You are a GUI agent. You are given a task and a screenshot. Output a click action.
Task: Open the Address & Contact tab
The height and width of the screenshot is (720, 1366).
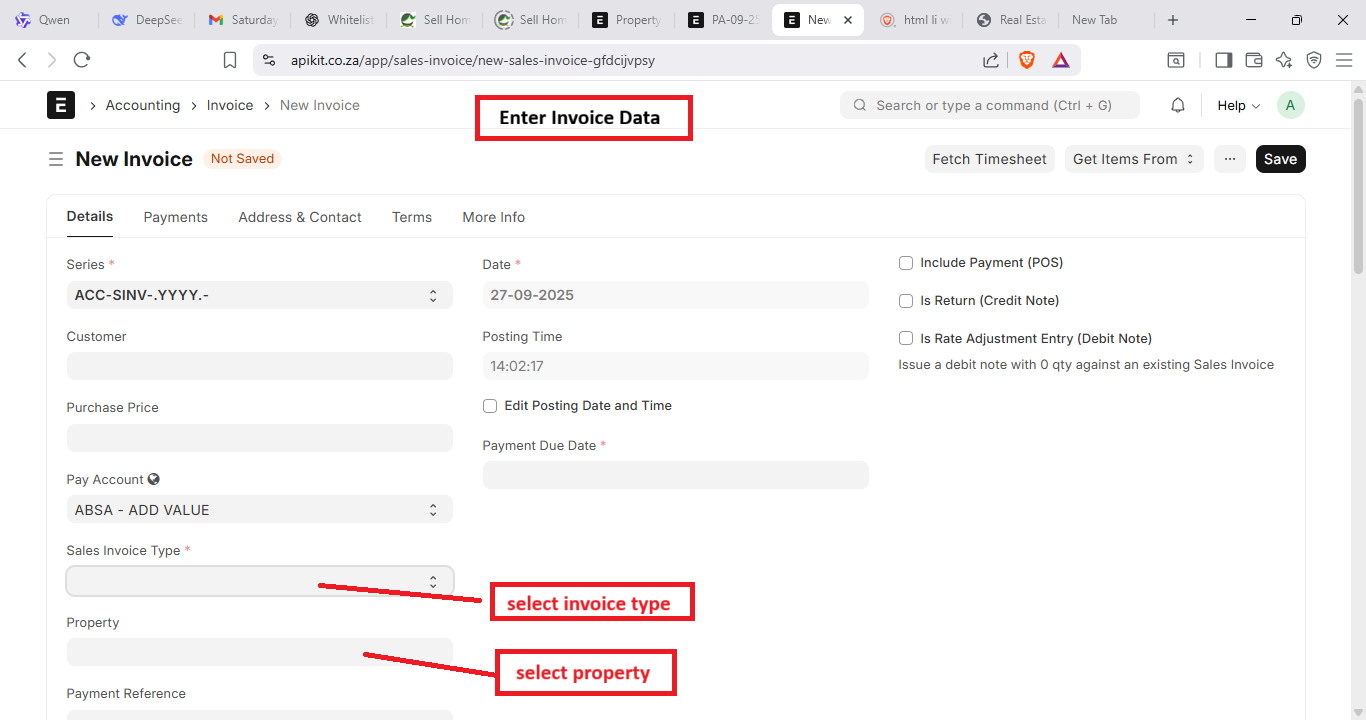tap(300, 217)
